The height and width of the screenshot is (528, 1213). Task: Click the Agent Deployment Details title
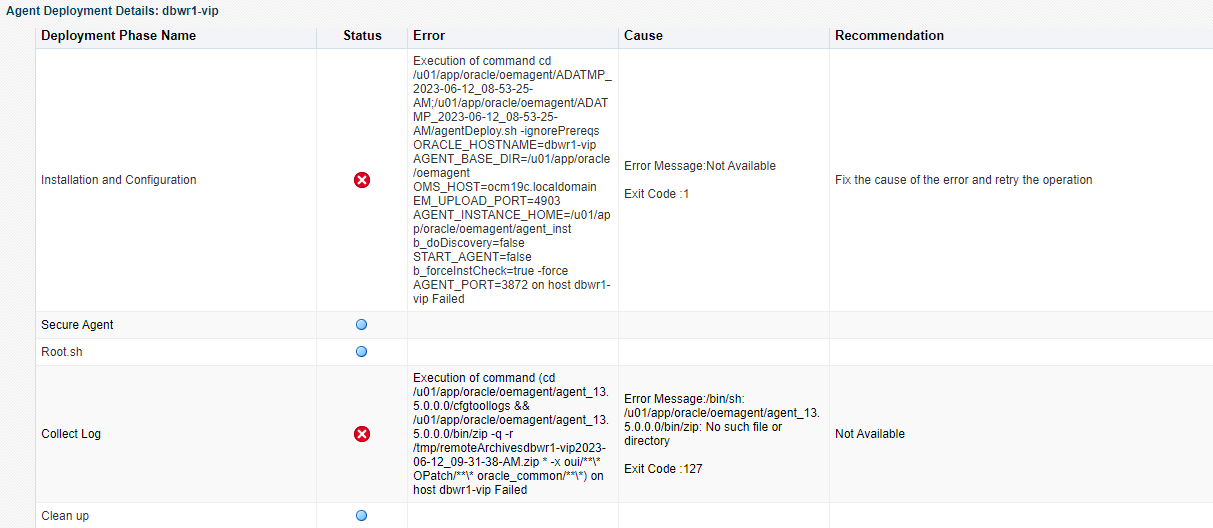[x=113, y=9]
